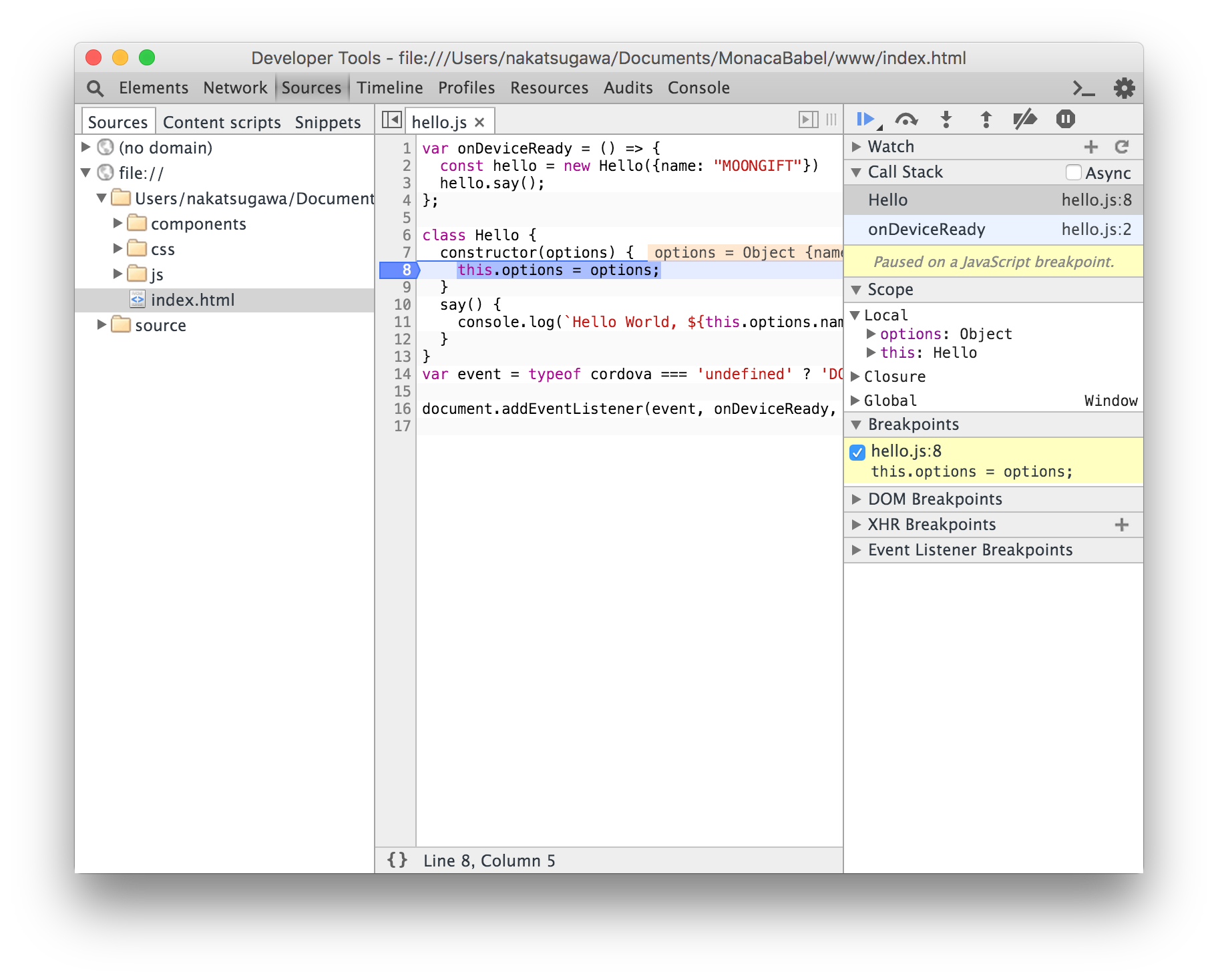Select index.html in the file tree
This screenshot has width=1218, height=980.
point(192,300)
